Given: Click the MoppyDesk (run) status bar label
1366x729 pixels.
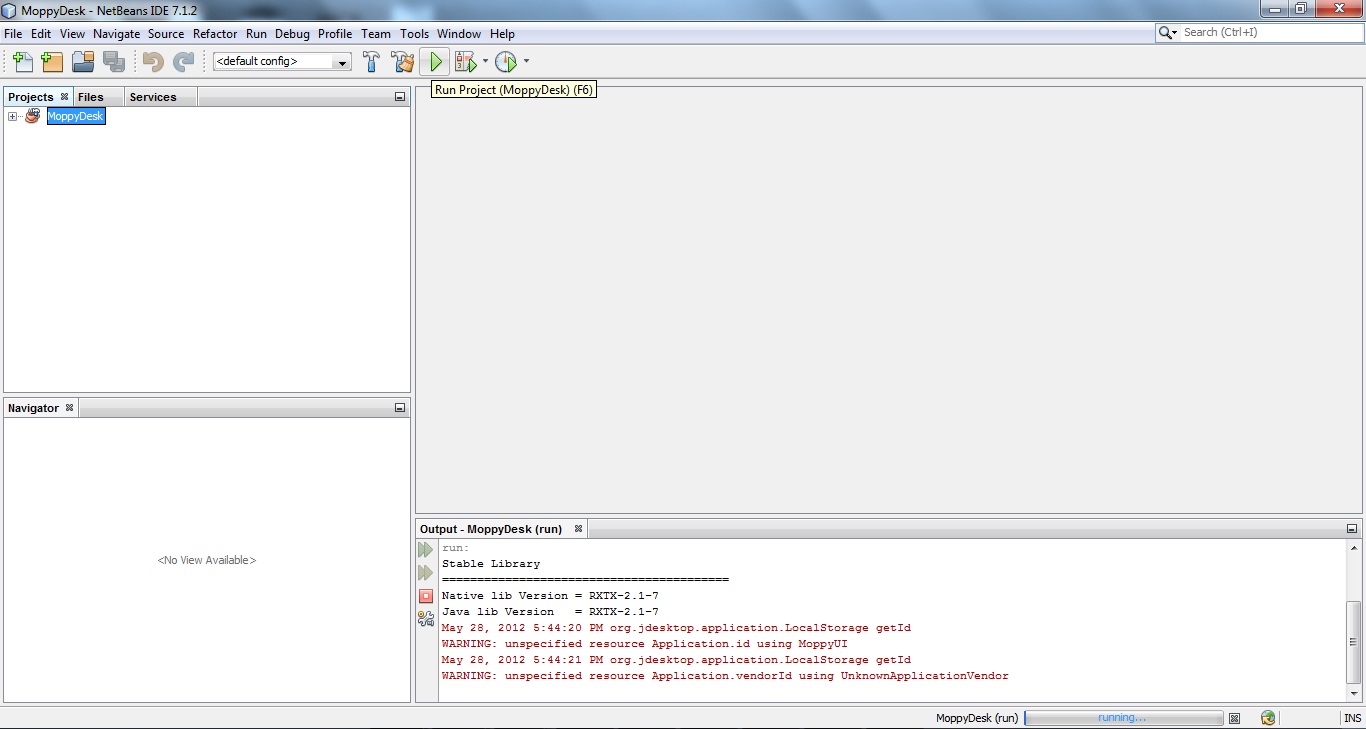Looking at the screenshot, I should 977,718.
